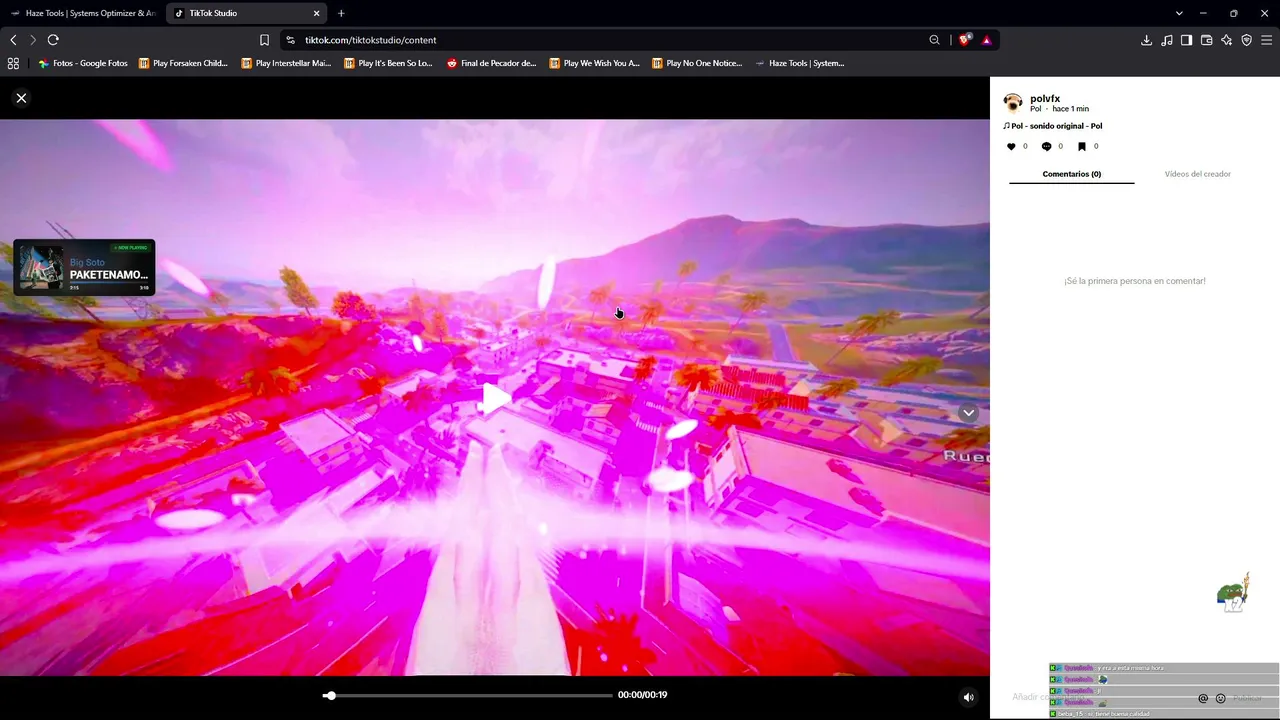Open the zoom magnifier in the address bar

pos(934,40)
